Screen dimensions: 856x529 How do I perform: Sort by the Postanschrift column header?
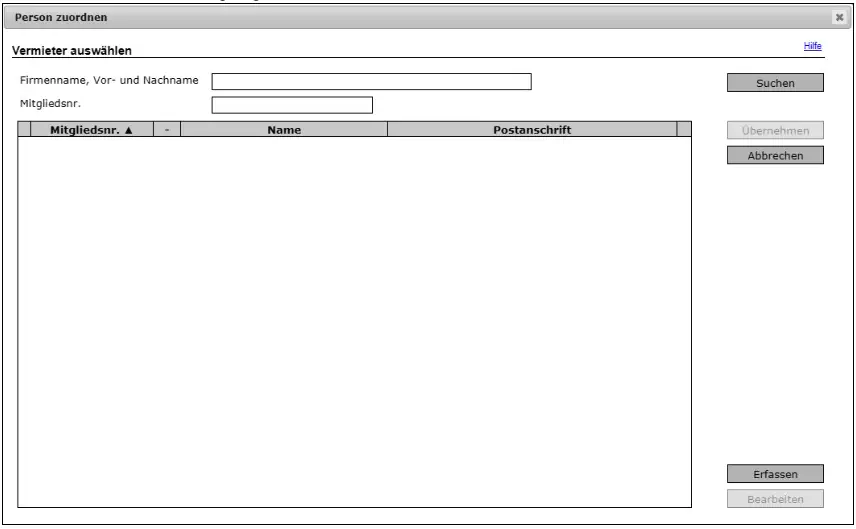coord(532,129)
